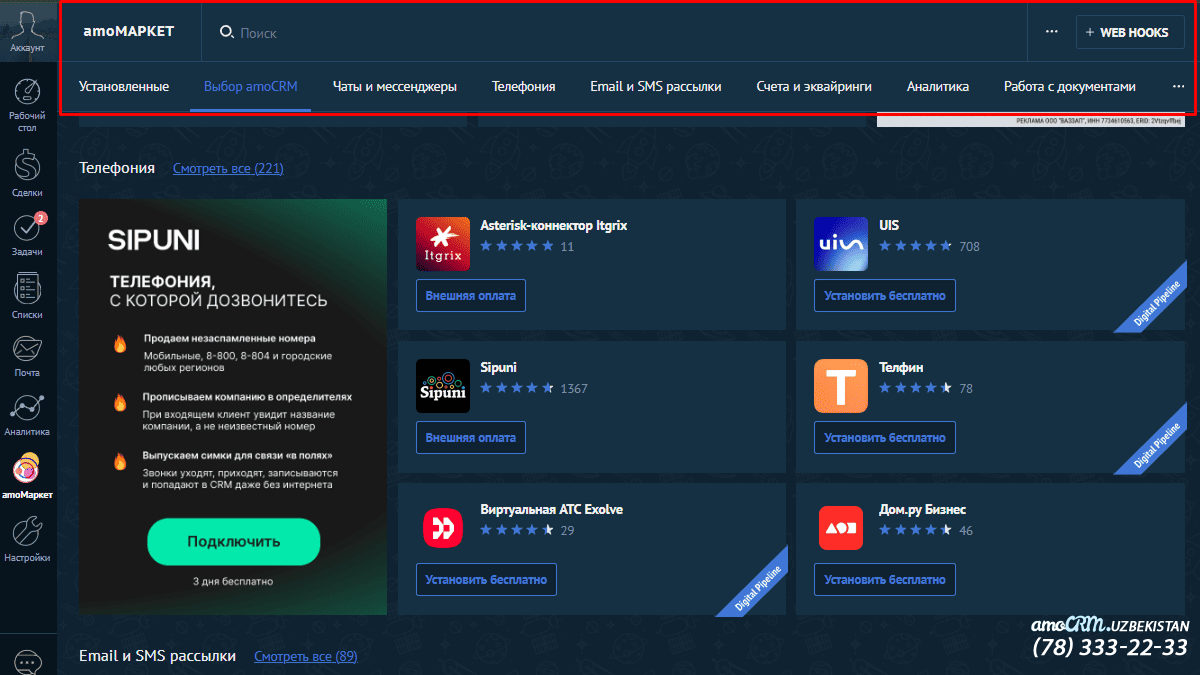This screenshot has height=675, width=1200.
Task: Go to Рабочий стол dashboard icon
Action: [28, 92]
